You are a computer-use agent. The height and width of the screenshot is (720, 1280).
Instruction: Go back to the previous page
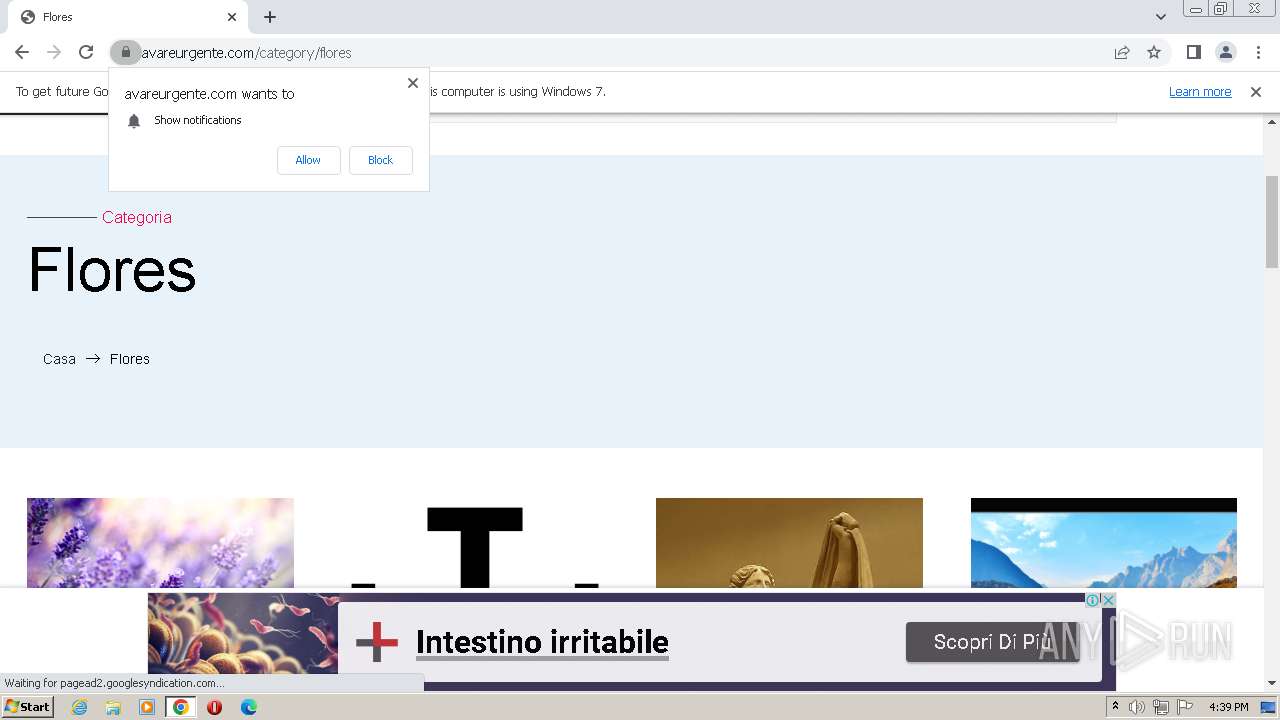(x=22, y=52)
